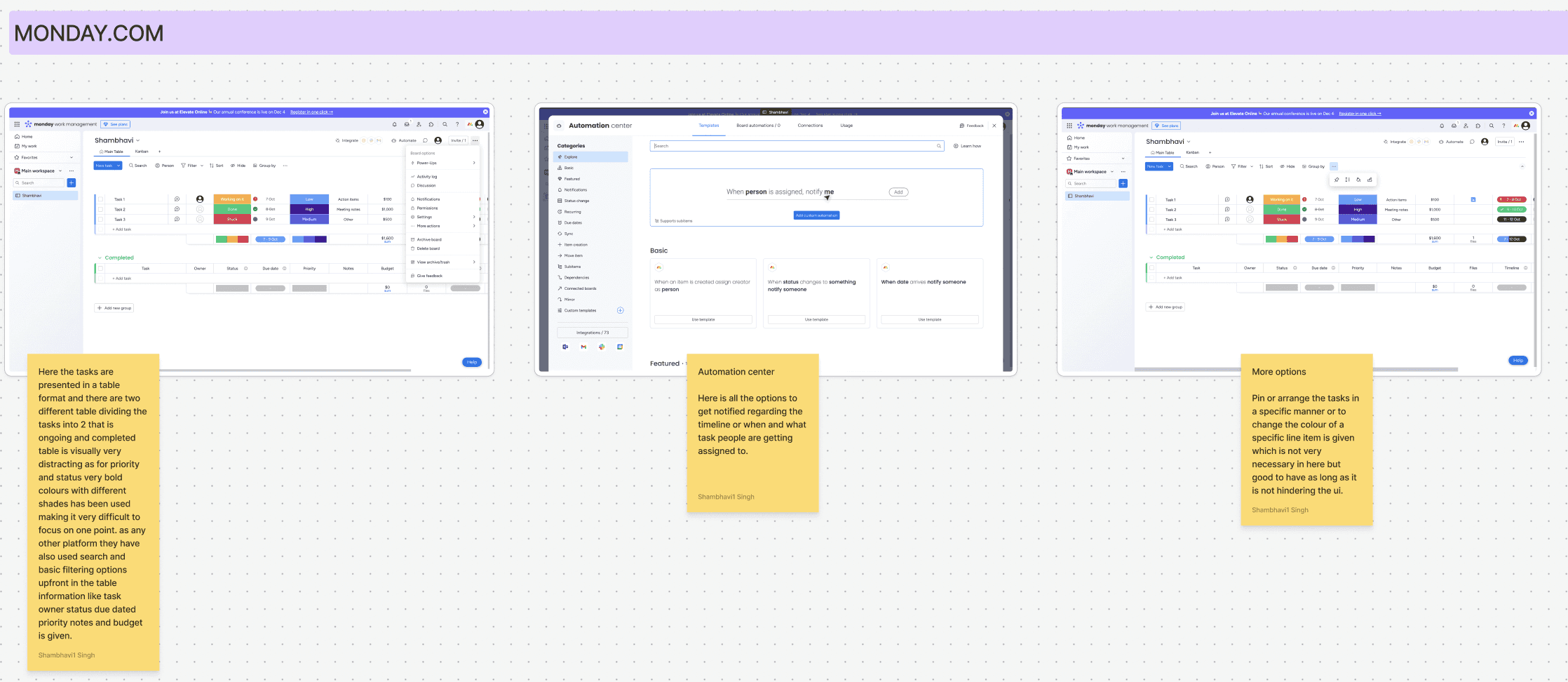Click Task 2 'High' priority cell, third screenshot
This screenshot has height=682, width=1568.
point(1358,209)
